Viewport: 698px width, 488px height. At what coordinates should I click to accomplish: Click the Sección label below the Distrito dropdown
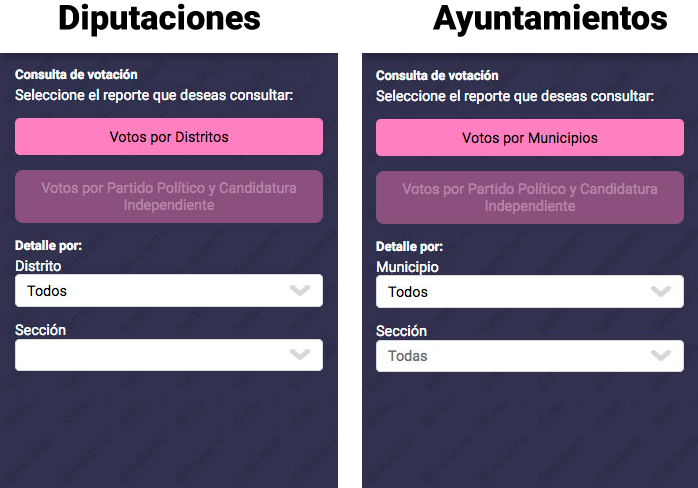40,330
